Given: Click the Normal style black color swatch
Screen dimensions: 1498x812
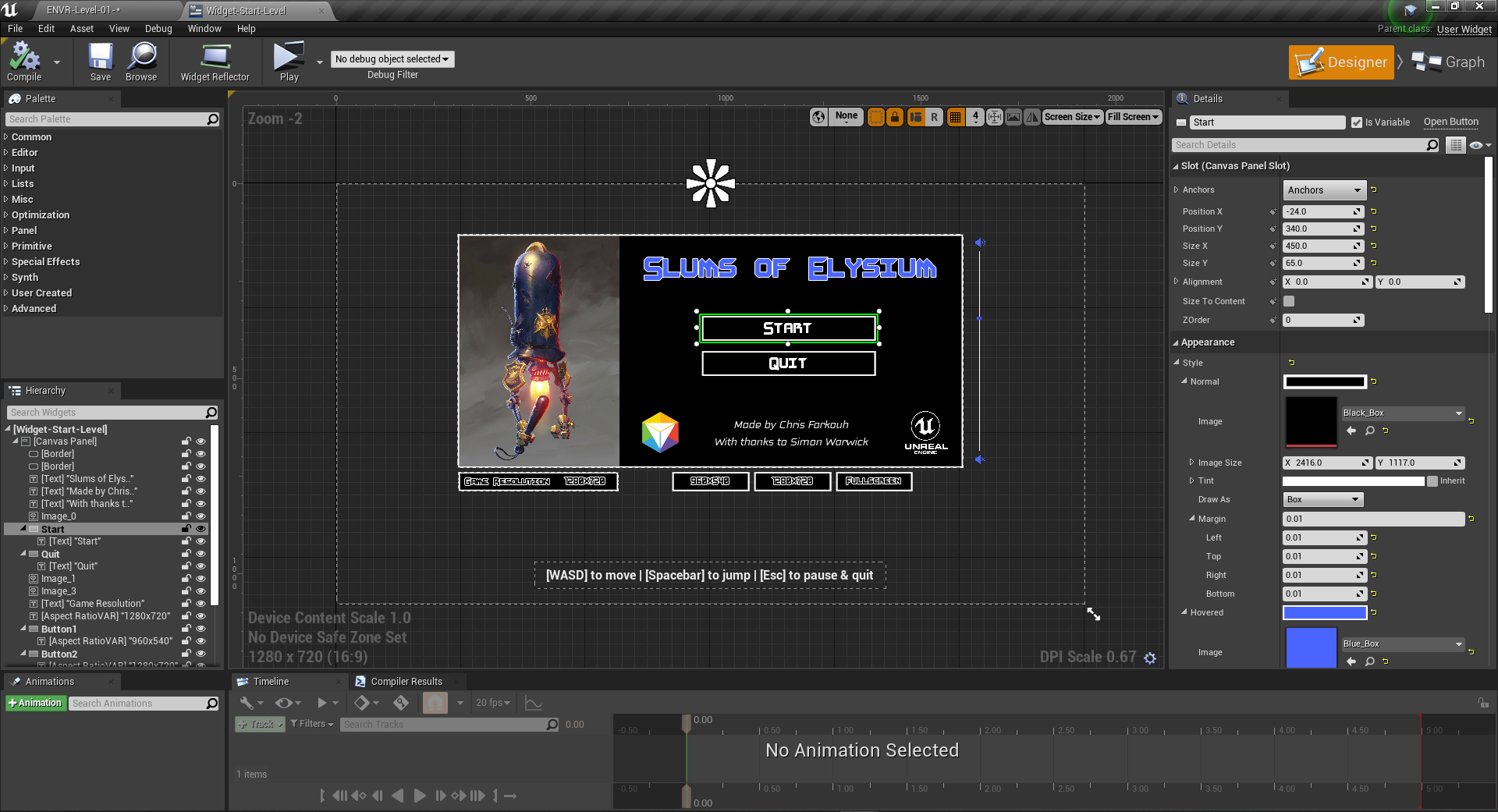Looking at the screenshot, I should pos(1325,382).
